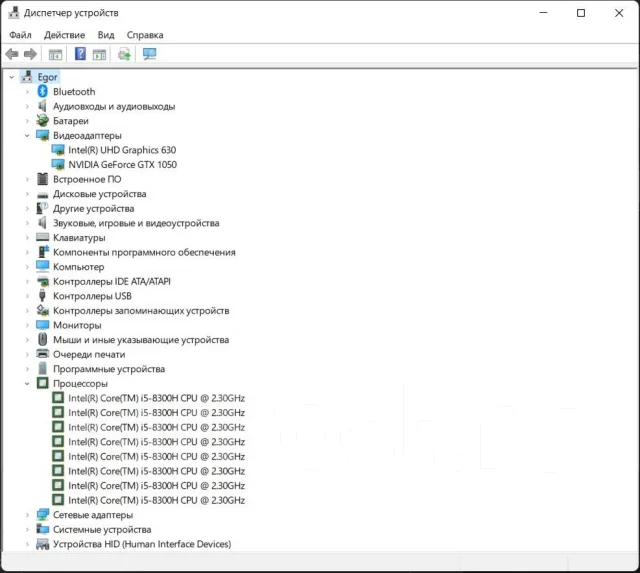Viewport: 640px width, 573px height.
Task: Select Мониторы label
Action: [77, 325]
